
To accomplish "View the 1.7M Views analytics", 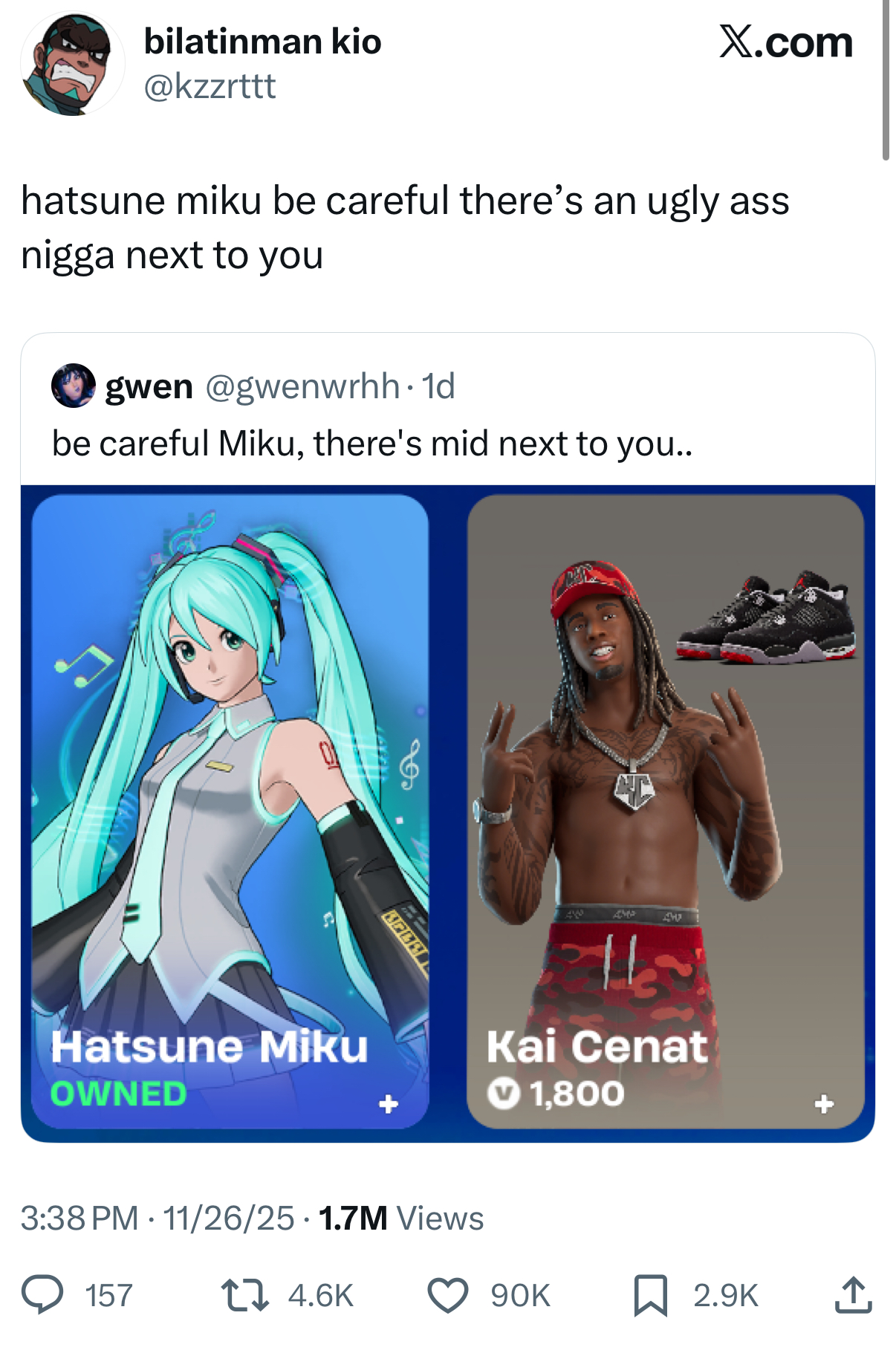I will [401, 1218].
